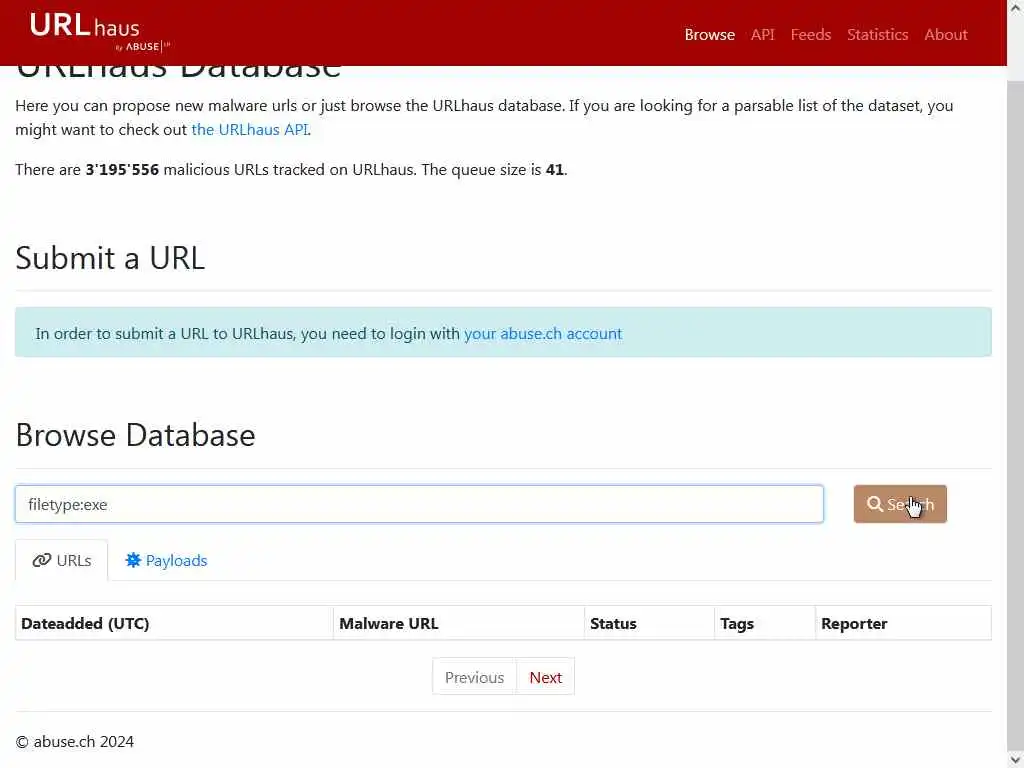This screenshot has width=1024, height=768.
Task: Click the Dateadded (UTC) column header
Action: (174, 623)
